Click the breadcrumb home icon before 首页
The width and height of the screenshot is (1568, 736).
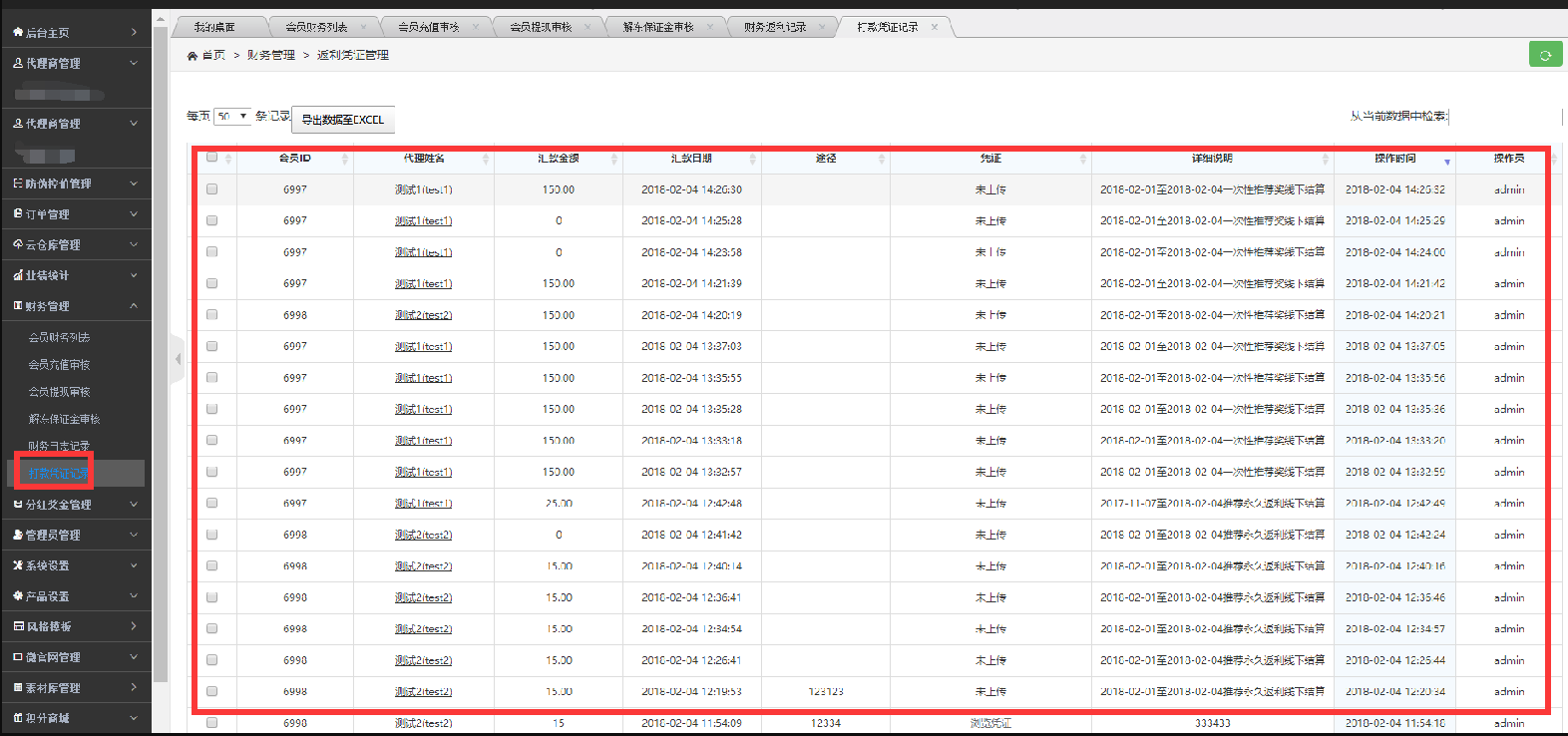[192, 56]
